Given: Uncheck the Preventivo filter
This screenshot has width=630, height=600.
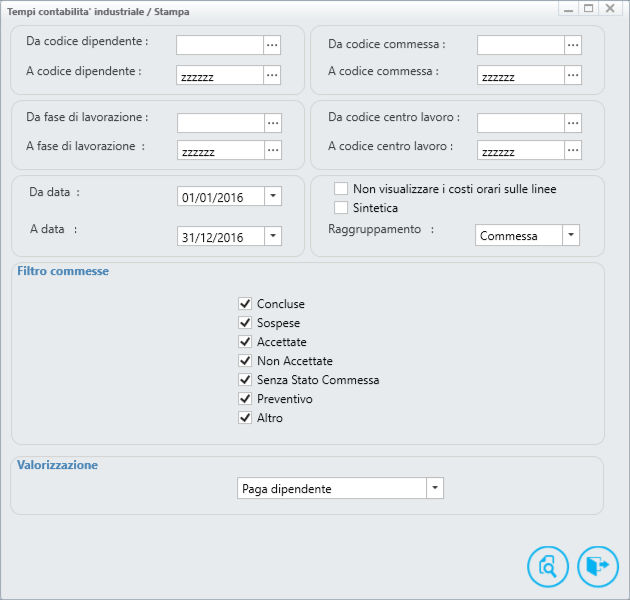Looking at the screenshot, I should 245,399.
